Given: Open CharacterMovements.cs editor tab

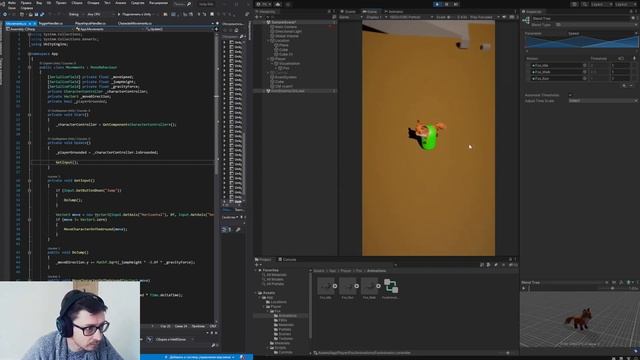Looking at the screenshot, I should point(135,24).
